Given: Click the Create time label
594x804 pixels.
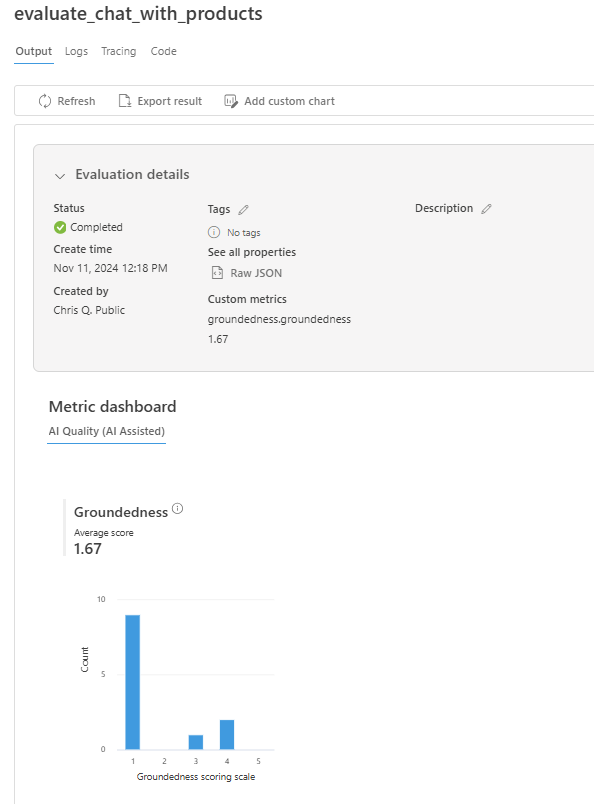Looking at the screenshot, I should click(x=83, y=249).
